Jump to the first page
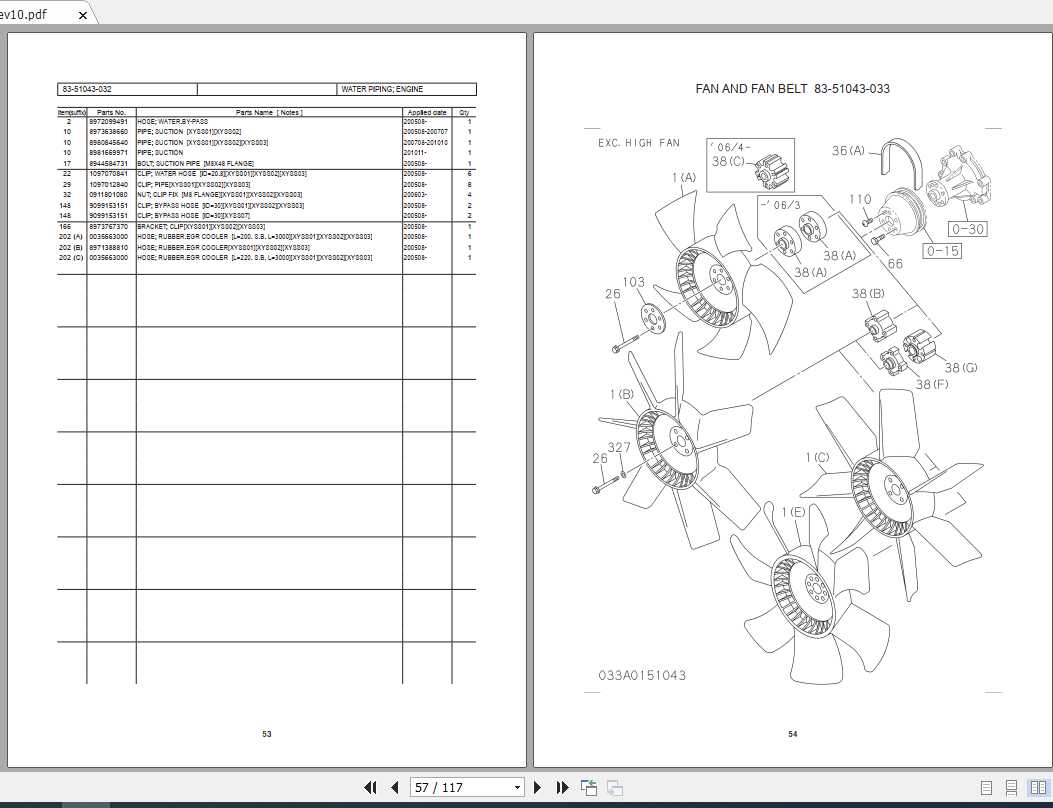 click(370, 787)
